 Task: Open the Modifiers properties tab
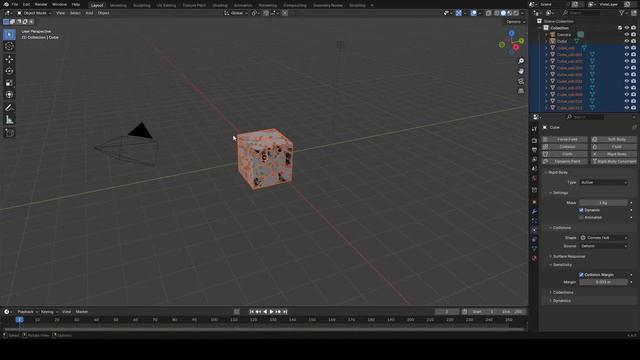pyautogui.click(x=534, y=211)
